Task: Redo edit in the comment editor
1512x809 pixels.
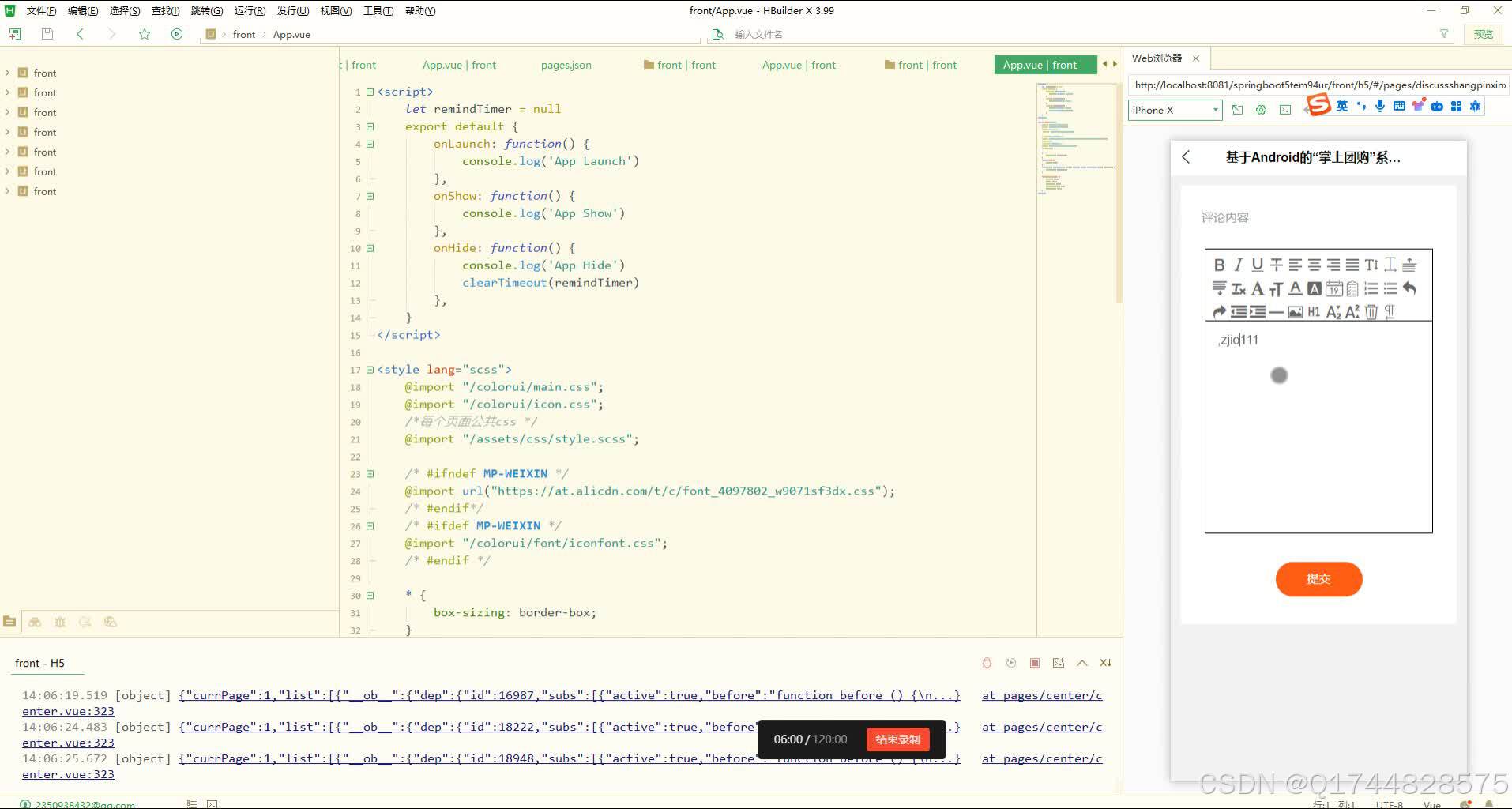Action: 1220,312
